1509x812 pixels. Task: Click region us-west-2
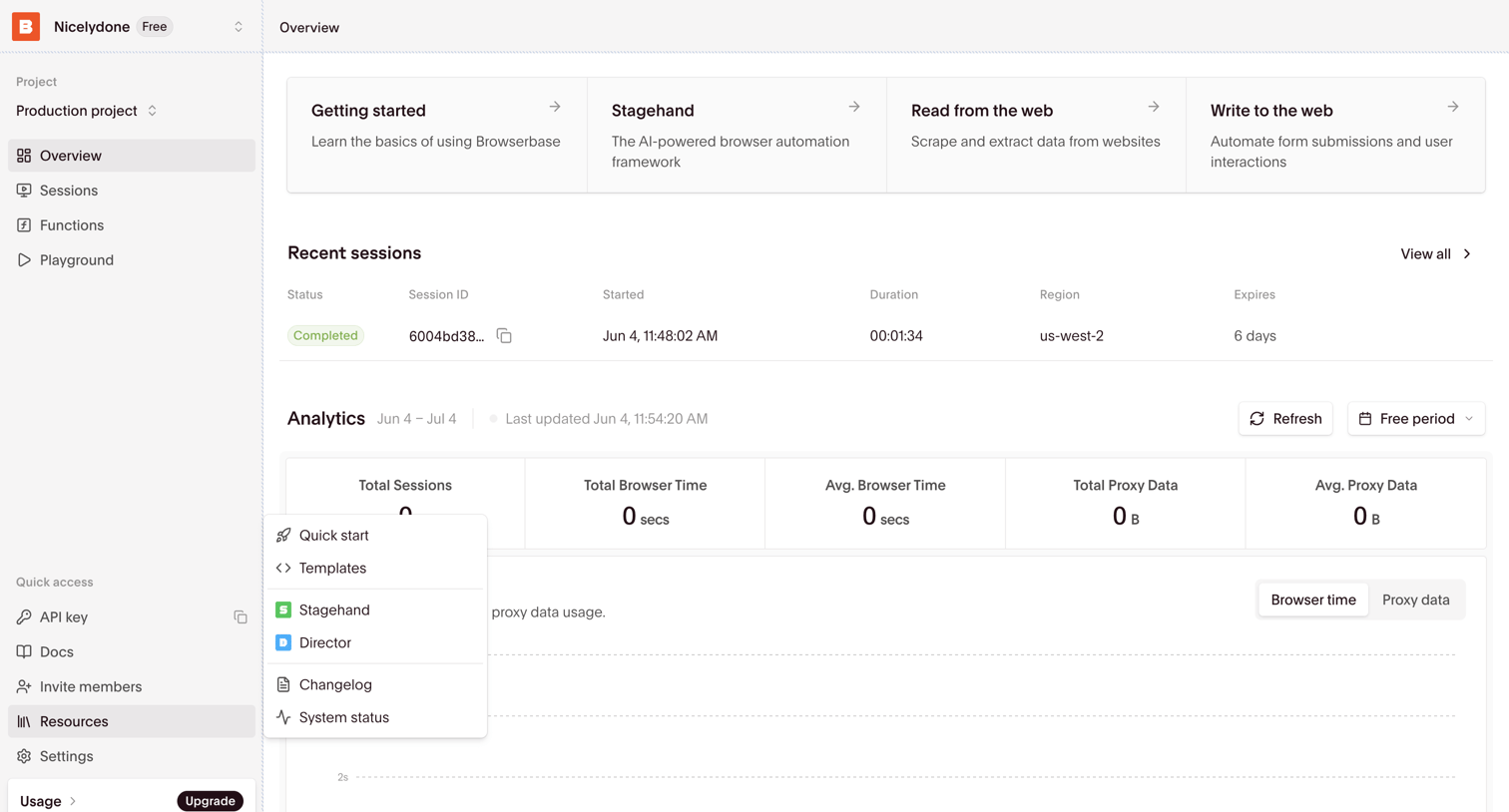pyautogui.click(x=1072, y=336)
